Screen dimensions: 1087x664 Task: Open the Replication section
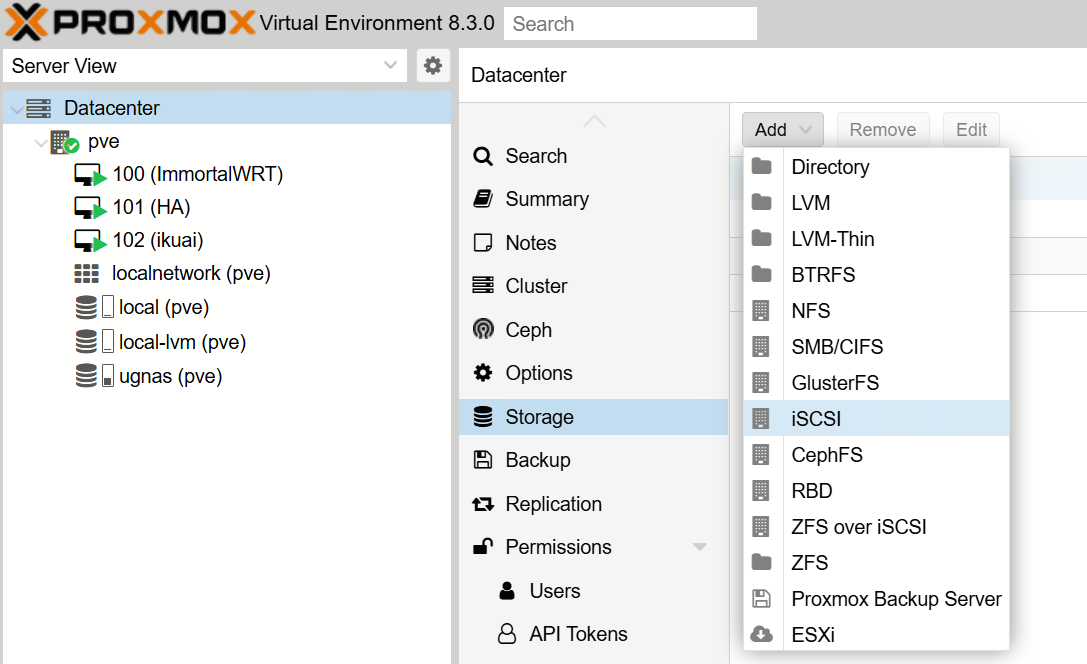[553, 504]
